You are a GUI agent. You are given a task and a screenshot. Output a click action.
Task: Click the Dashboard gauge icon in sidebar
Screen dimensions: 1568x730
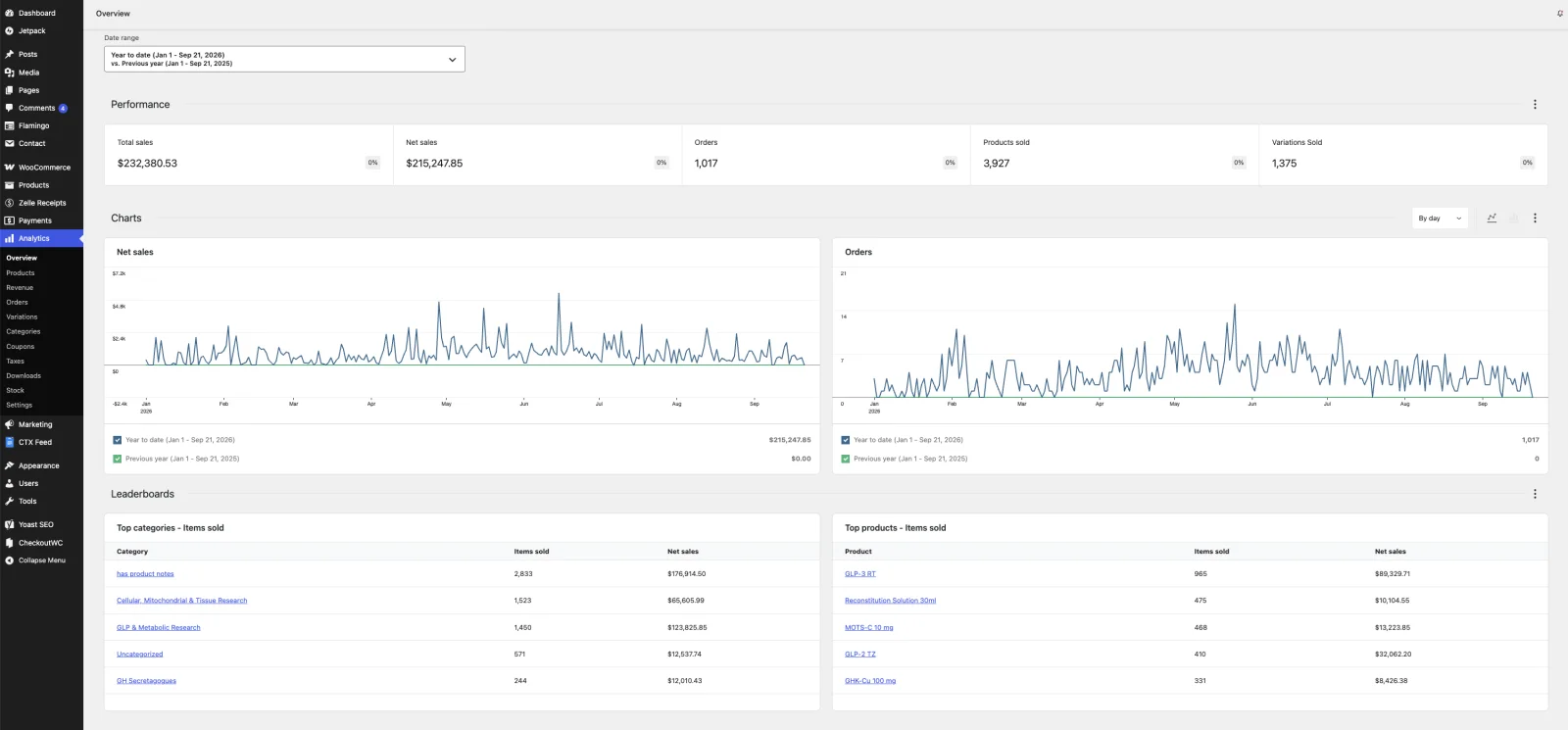pyautogui.click(x=9, y=13)
